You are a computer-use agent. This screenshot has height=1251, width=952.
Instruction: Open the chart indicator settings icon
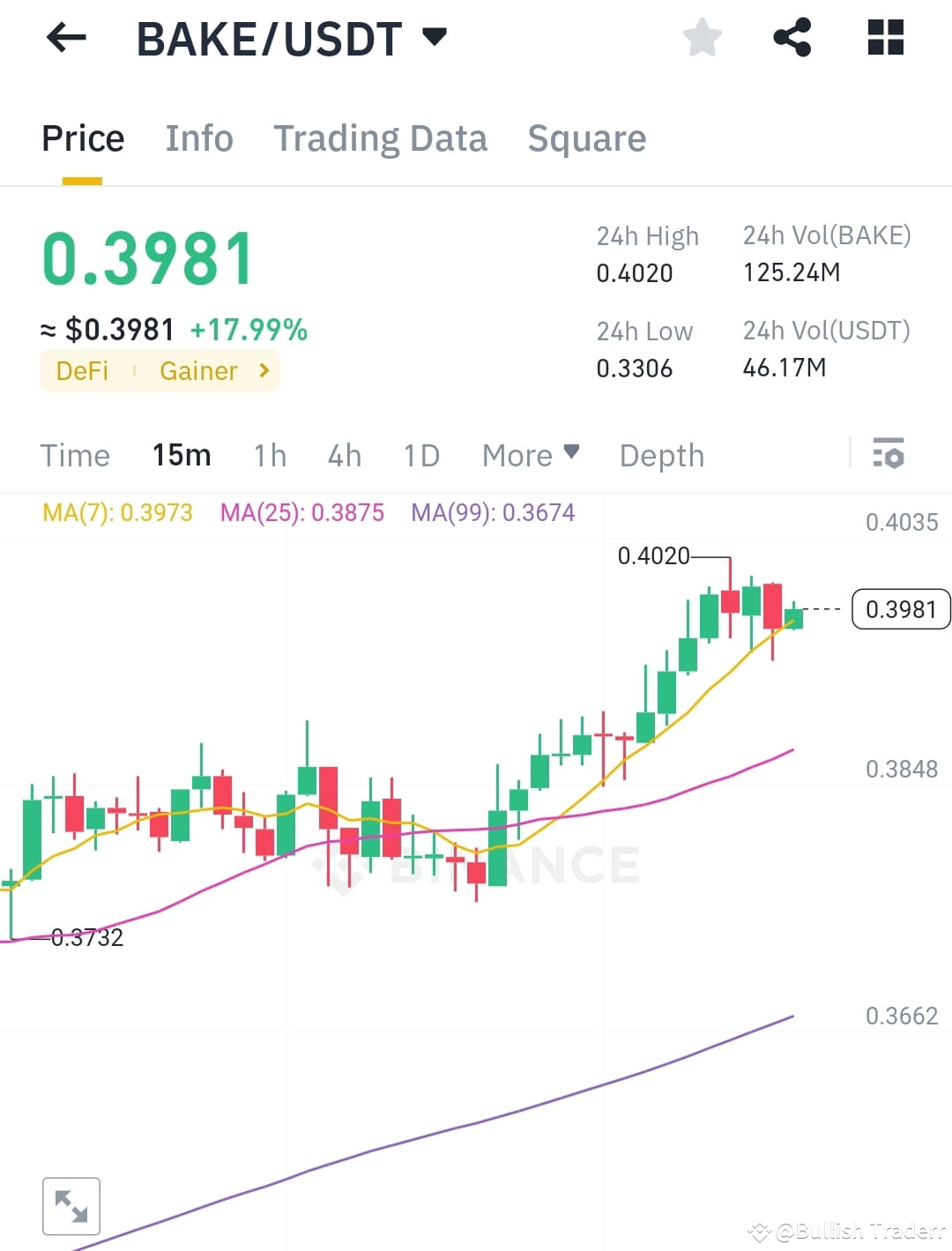point(889,455)
